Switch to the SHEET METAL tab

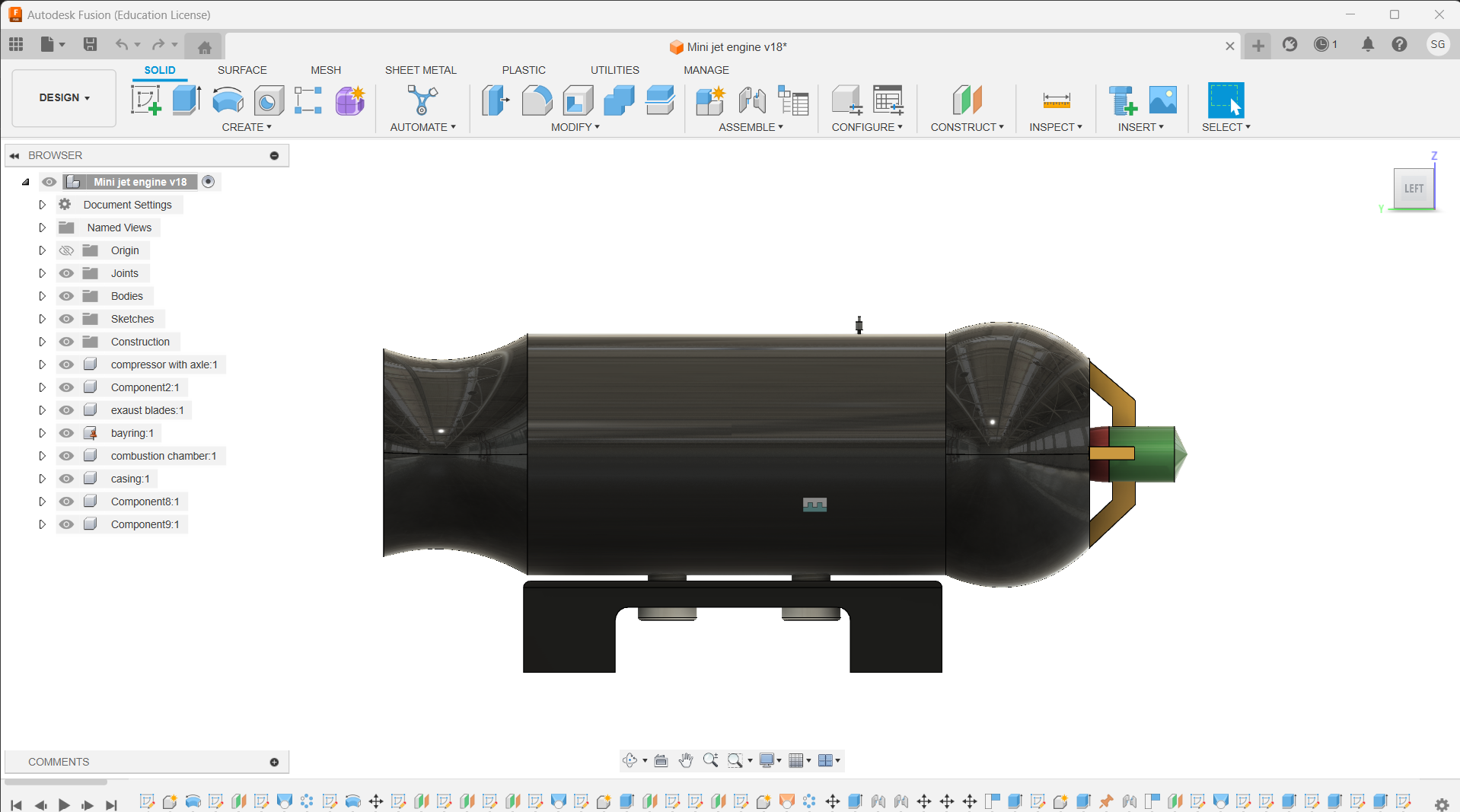[420, 70]
